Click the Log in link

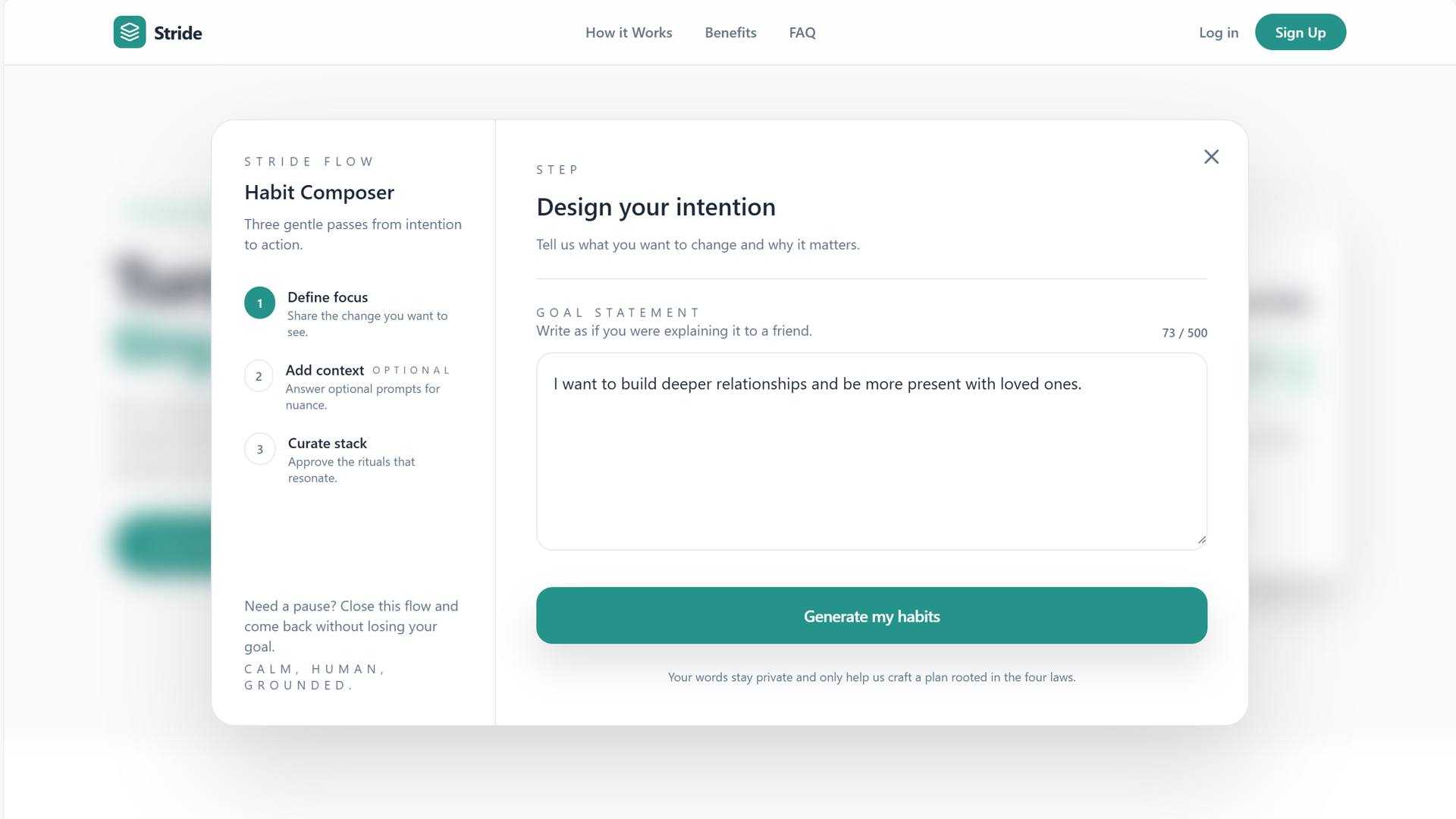pyautogui.click(x=1218, y=33)
